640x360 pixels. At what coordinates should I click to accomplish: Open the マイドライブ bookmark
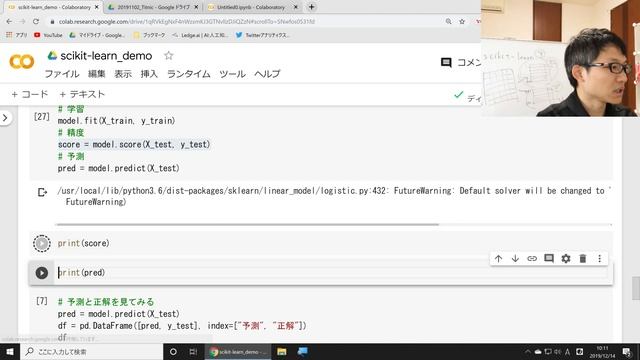tap(98, 35)
